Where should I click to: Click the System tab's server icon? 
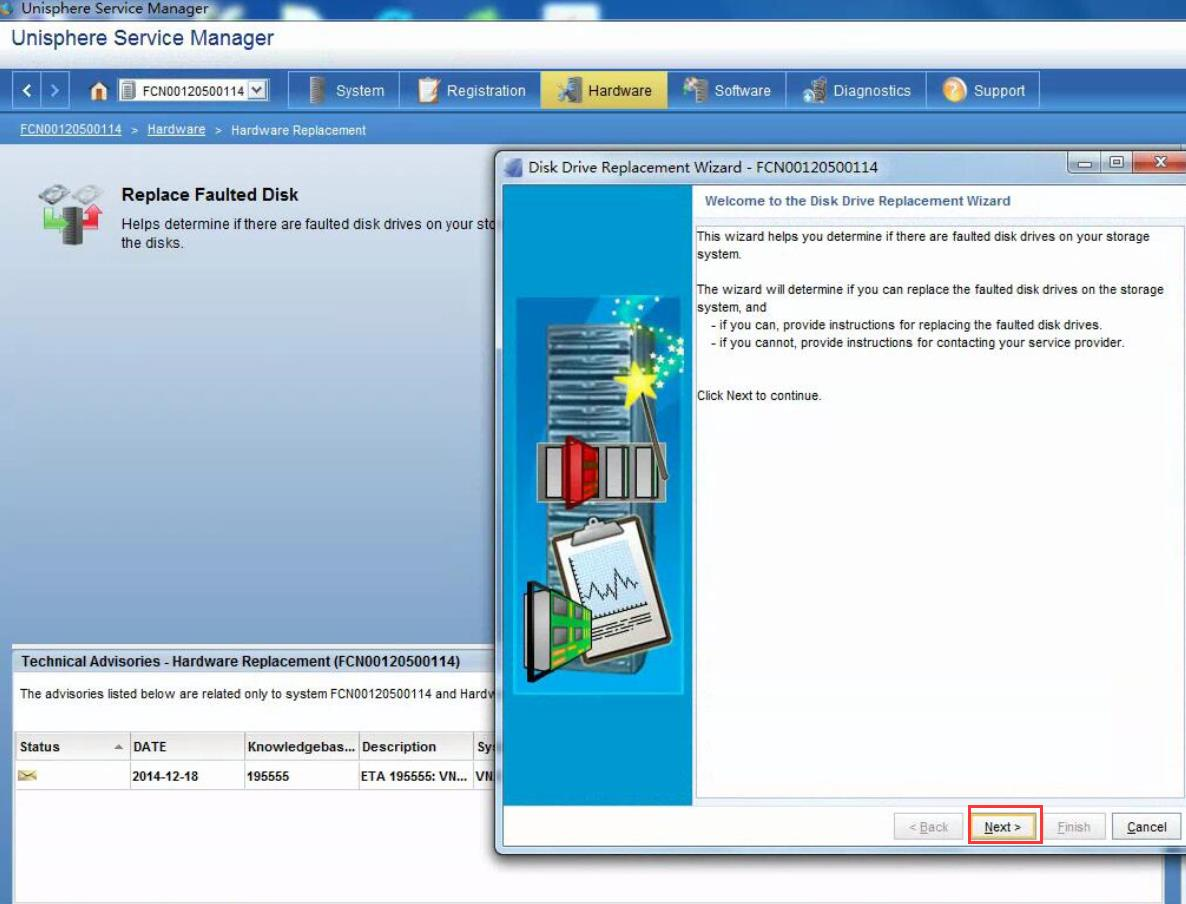[x=318, y=90]
